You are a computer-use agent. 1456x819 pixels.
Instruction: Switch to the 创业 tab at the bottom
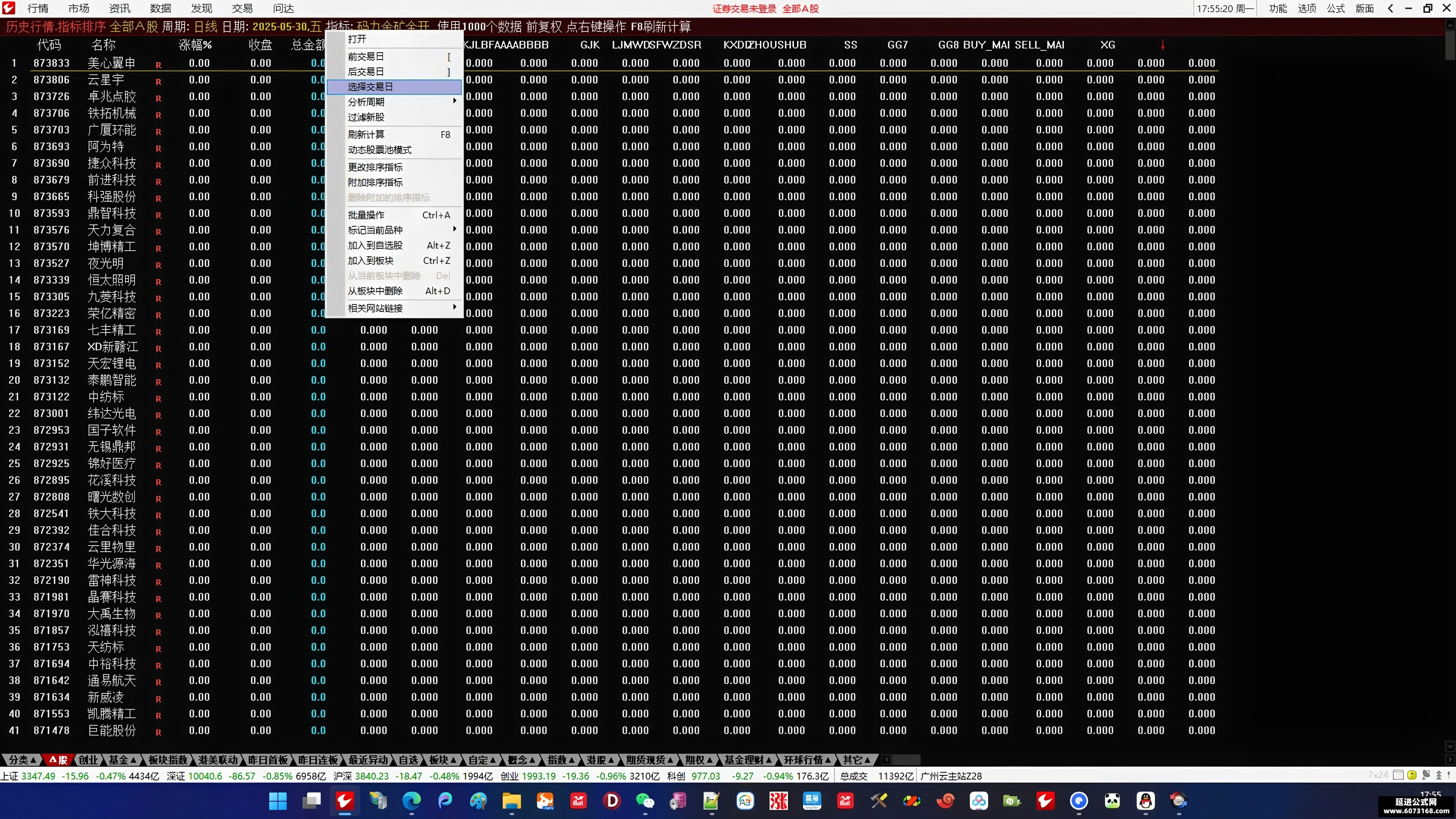pos(88,759)
